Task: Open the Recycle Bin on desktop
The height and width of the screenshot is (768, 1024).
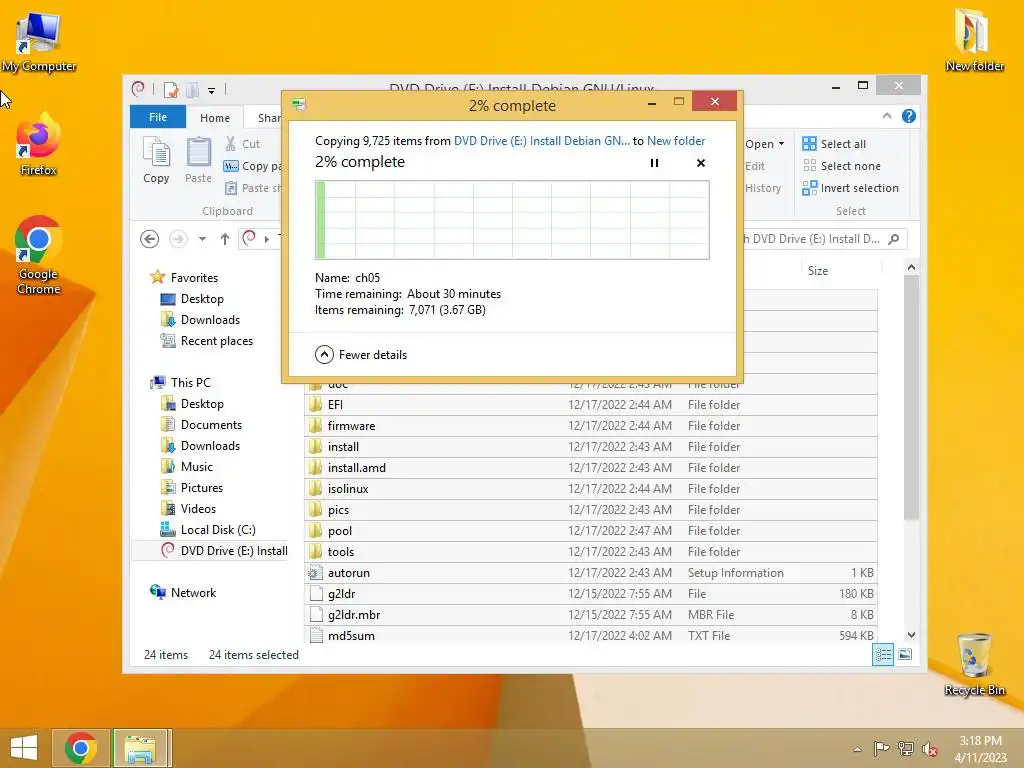Action: click(974, 664)
